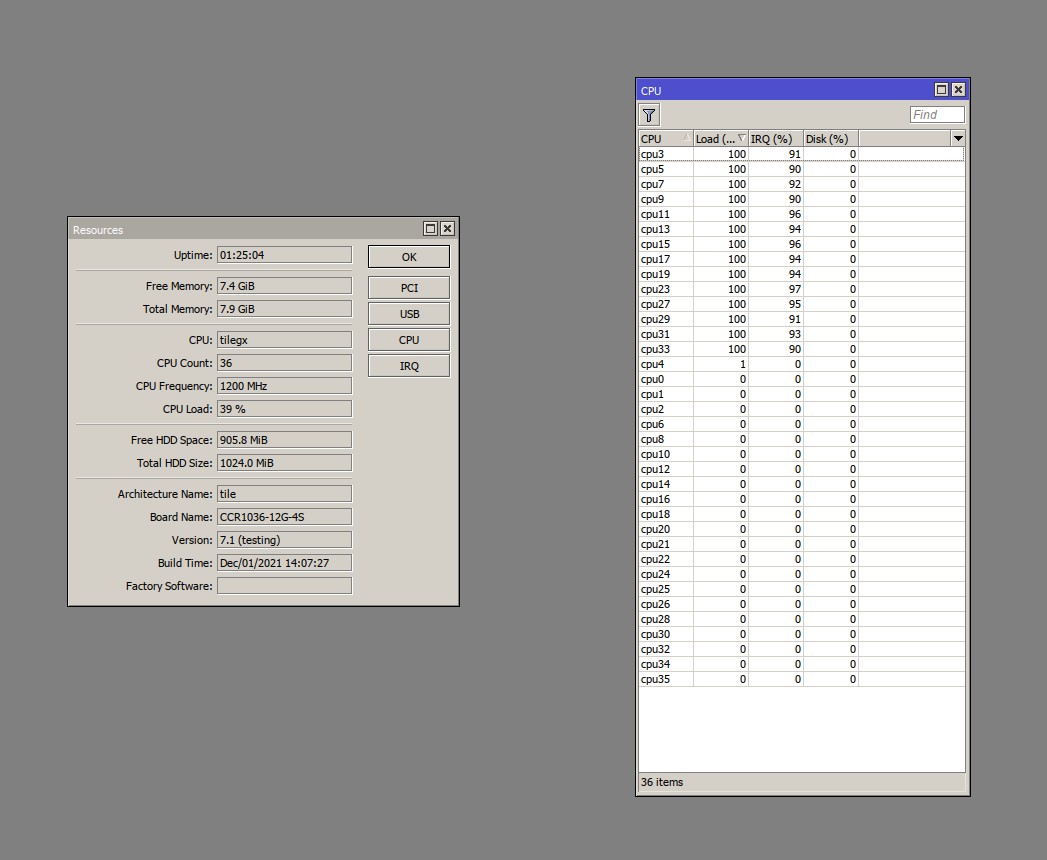This screenshot has height=860, width=1047.
Task: Select the cpu20 row
Action: point(801,529)
